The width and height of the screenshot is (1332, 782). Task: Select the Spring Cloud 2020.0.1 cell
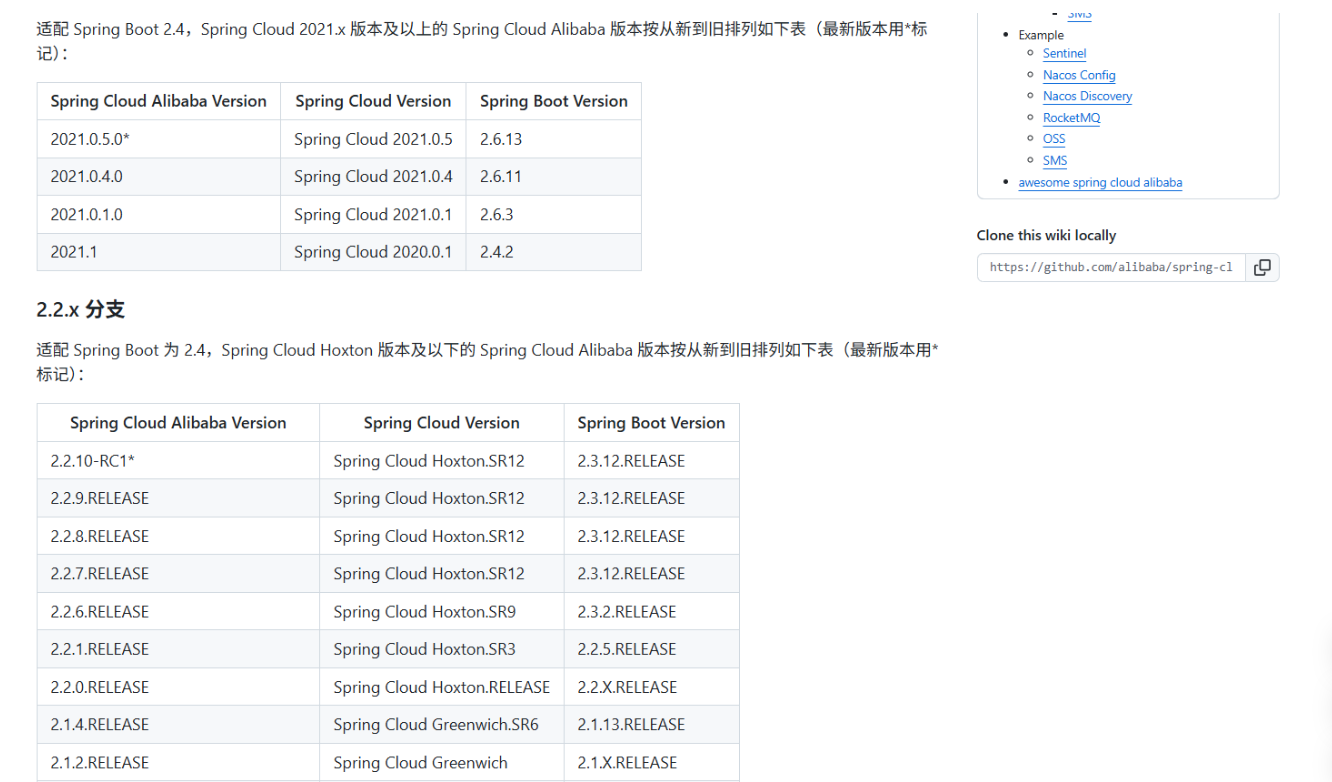click(373, 252)
